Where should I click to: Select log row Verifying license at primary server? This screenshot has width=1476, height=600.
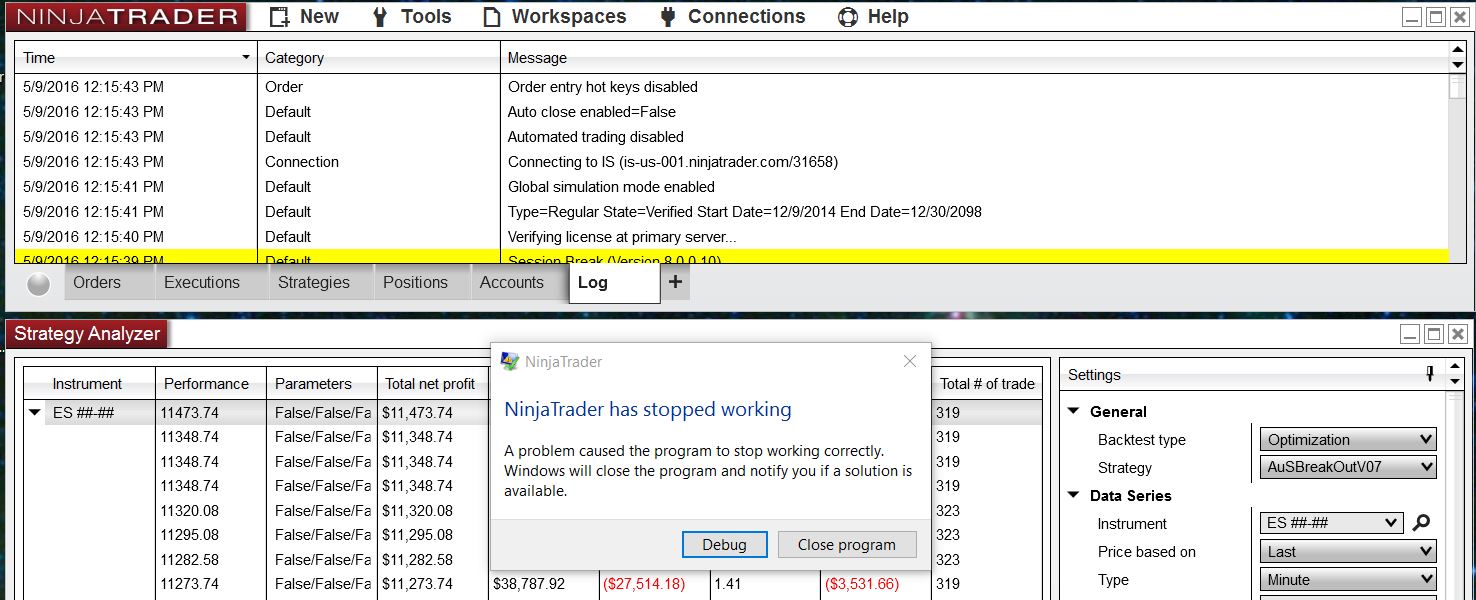[731, 237]
